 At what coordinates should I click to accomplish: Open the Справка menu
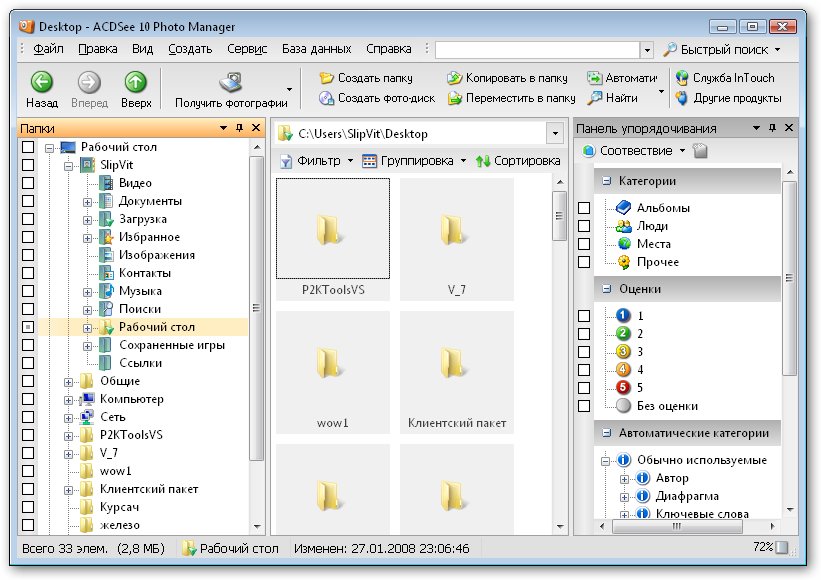(x=389, y=49)
